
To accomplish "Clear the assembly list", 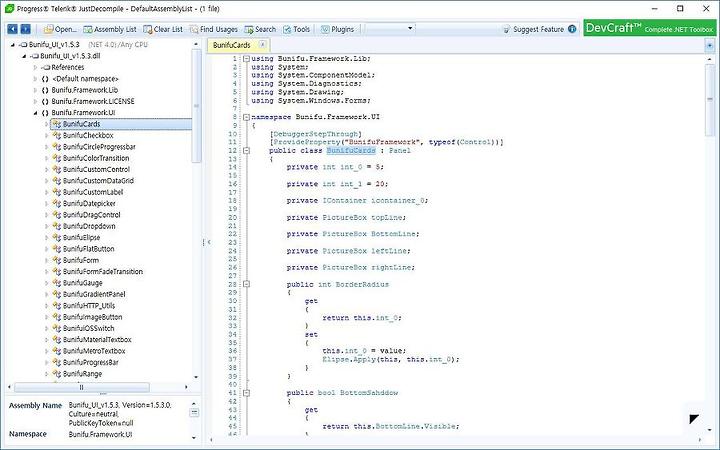I will tap(163, 29).
